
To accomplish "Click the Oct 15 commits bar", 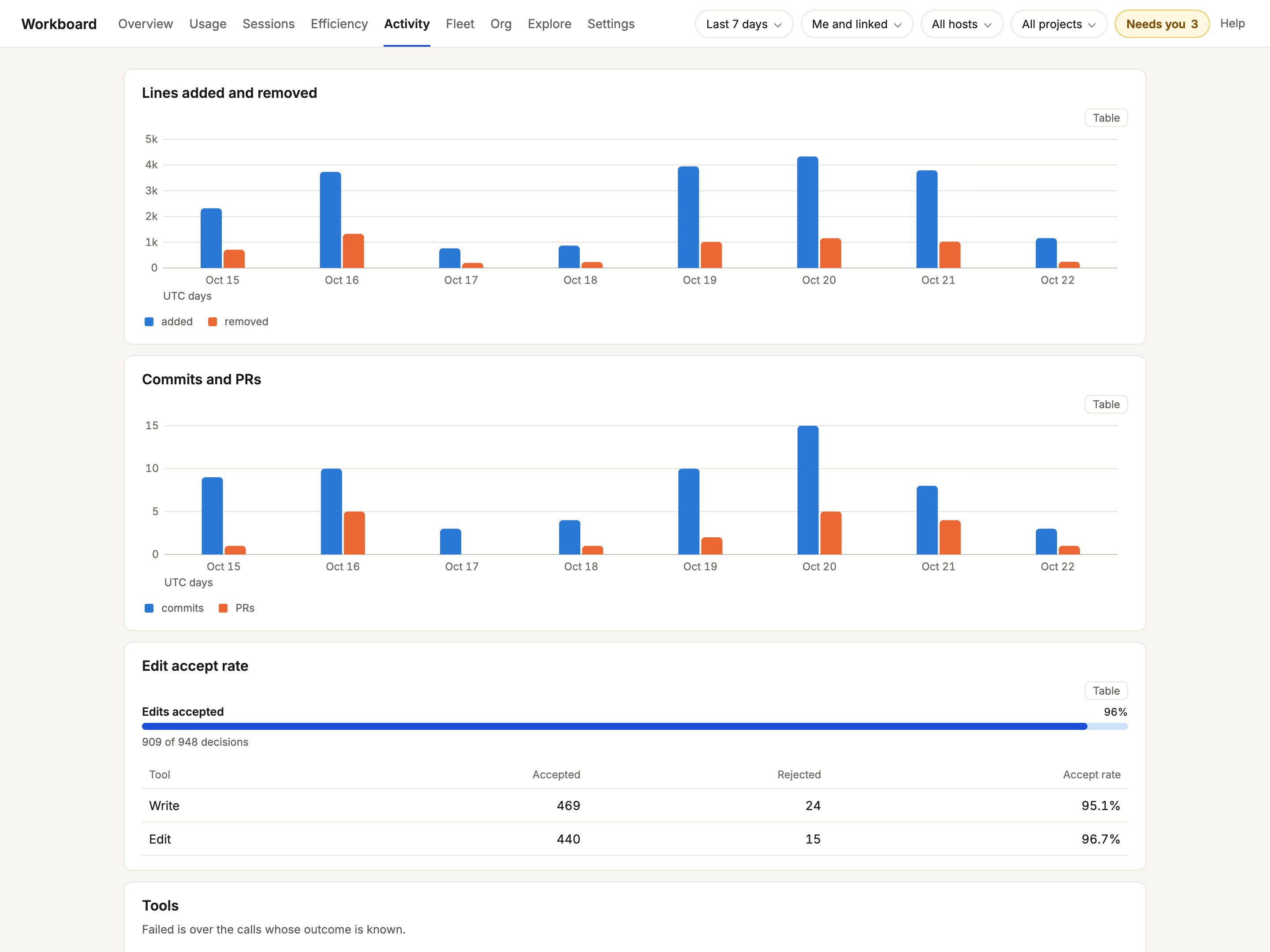I will (212, 516).
